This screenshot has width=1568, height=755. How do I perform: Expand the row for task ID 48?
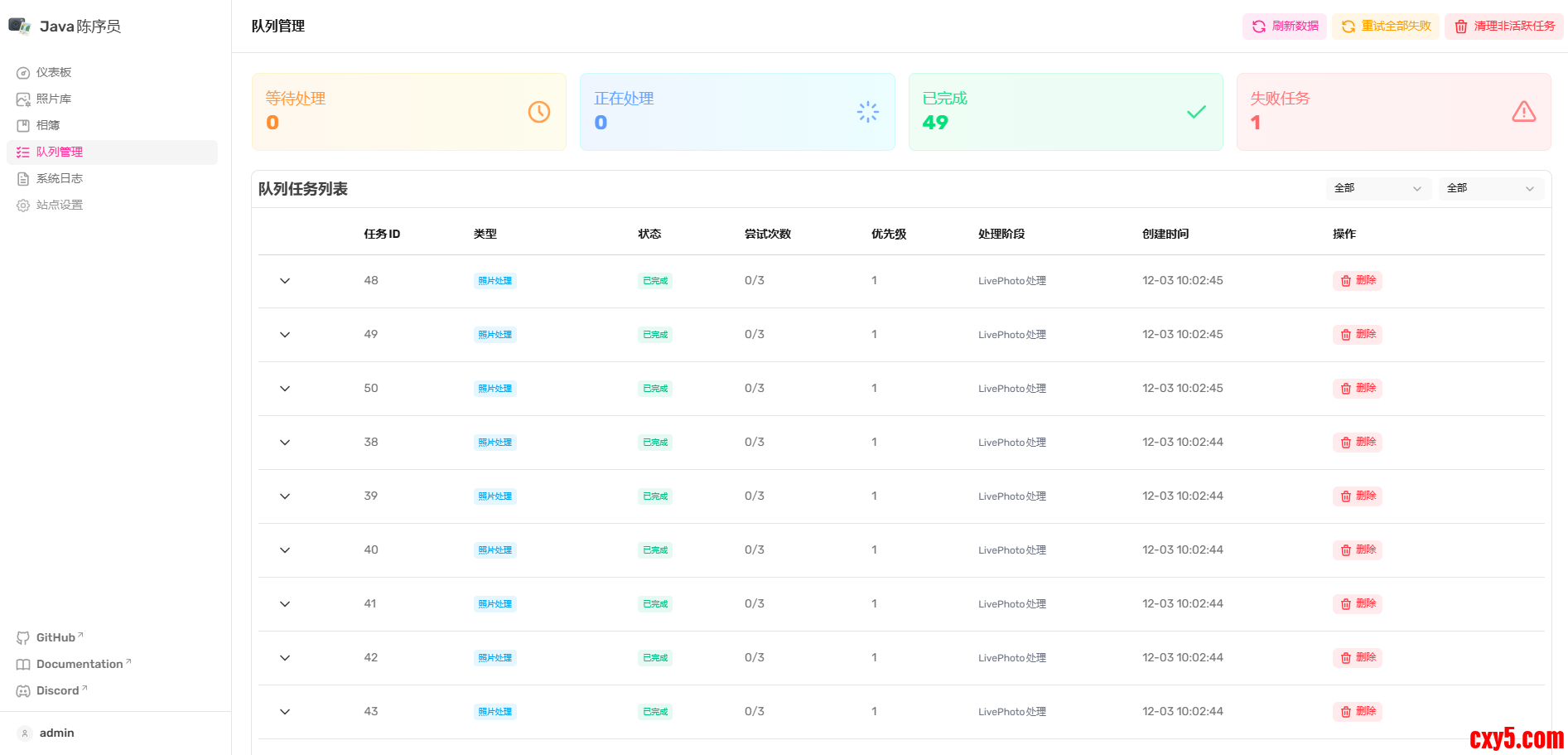click(285, 281)
